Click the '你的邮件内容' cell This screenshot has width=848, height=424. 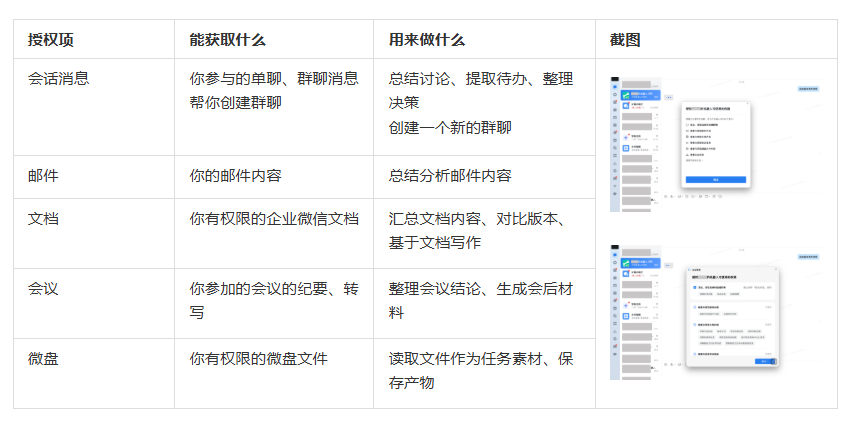pyautogui.click(x=274, y=177)
